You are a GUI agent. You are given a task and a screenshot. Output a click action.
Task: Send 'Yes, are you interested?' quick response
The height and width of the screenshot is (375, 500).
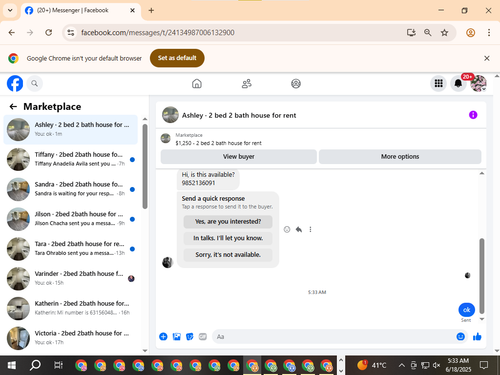tap(228, 221)
